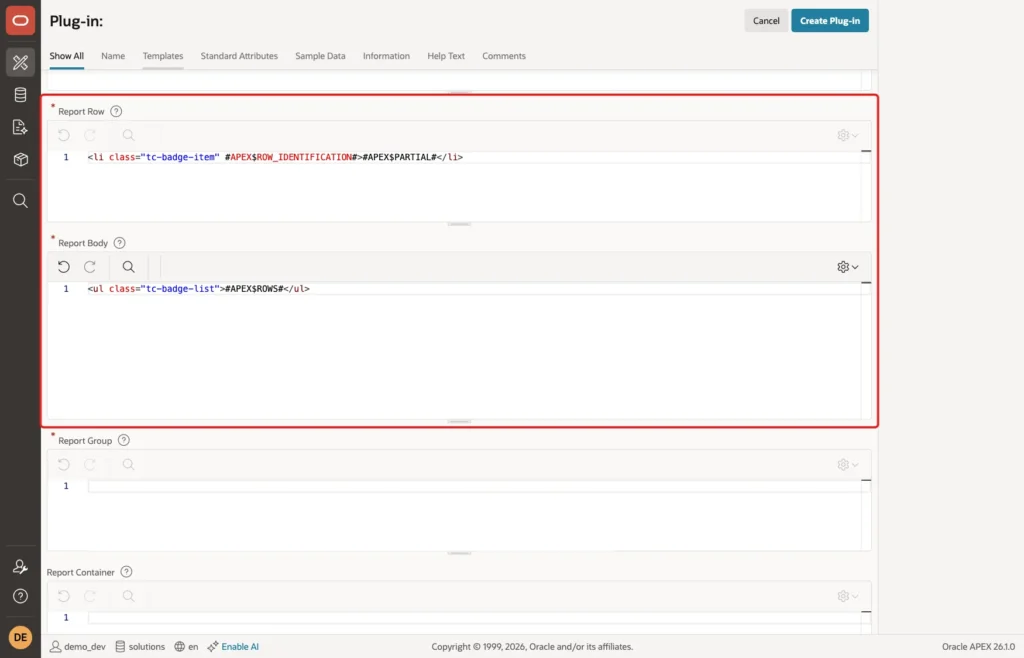1024x658 pixels.
Task: Grab the resize handle below Report Body editor
Action: [x=459, y=422]
